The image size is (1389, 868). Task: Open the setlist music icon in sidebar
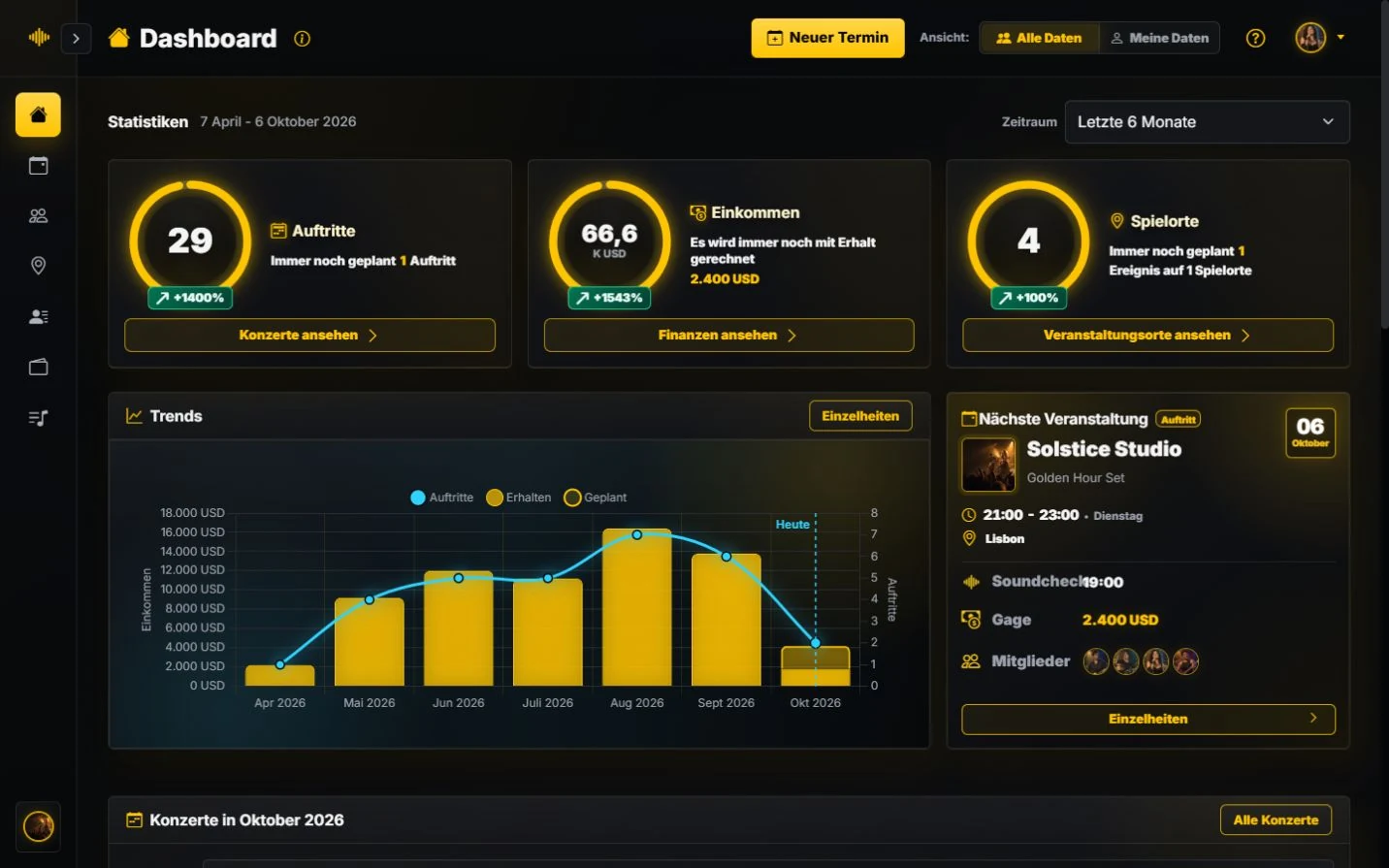[x=38, y=418]
